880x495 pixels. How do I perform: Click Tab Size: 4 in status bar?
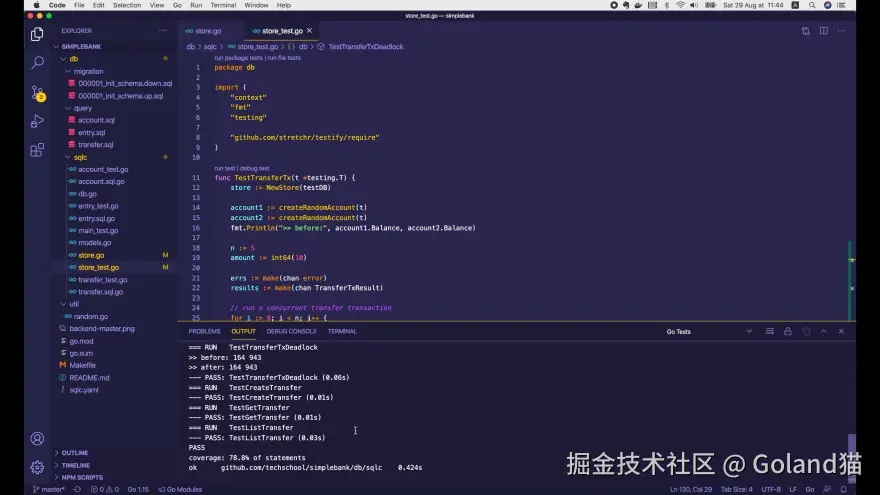pyautogui.click(x=736, y=489)
